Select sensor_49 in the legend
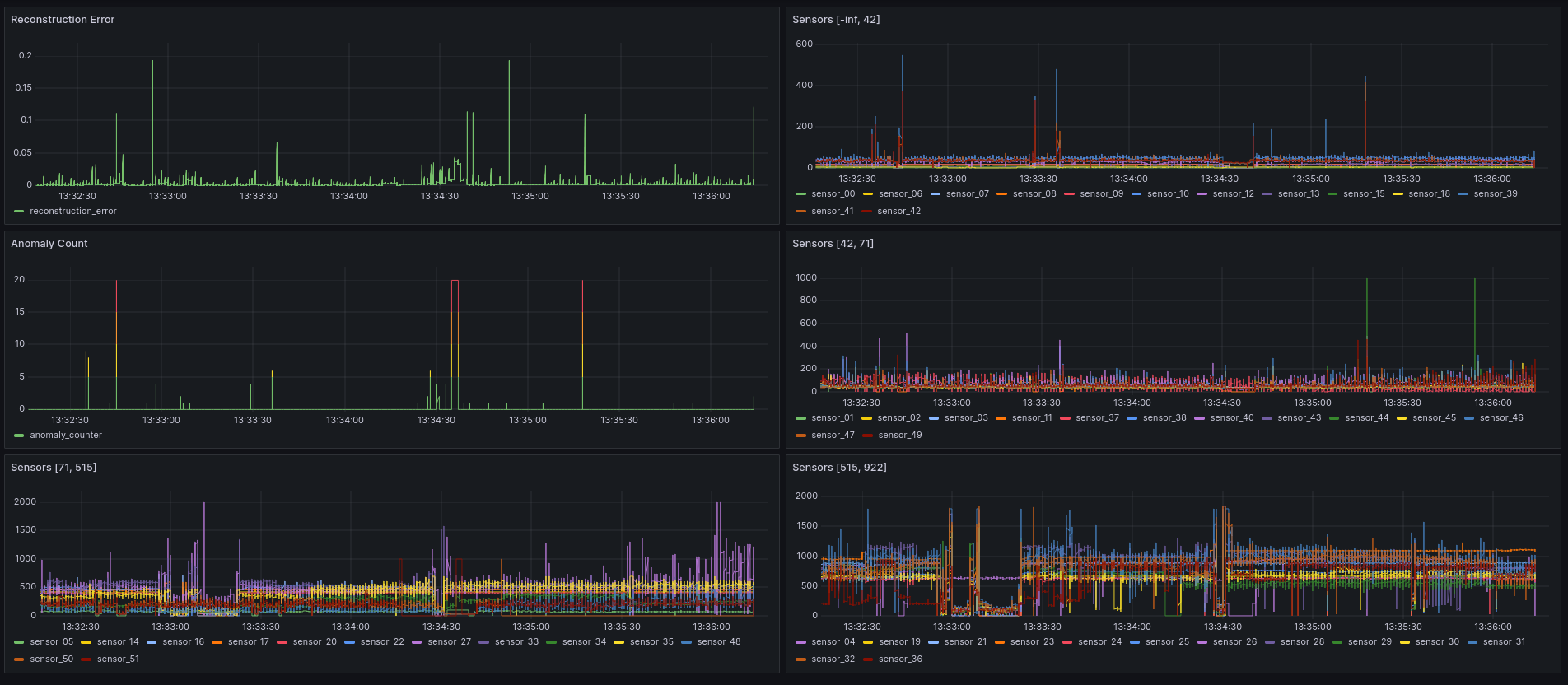The height and width of the screenshot is (685, 1568). click(x=900, y=436)
